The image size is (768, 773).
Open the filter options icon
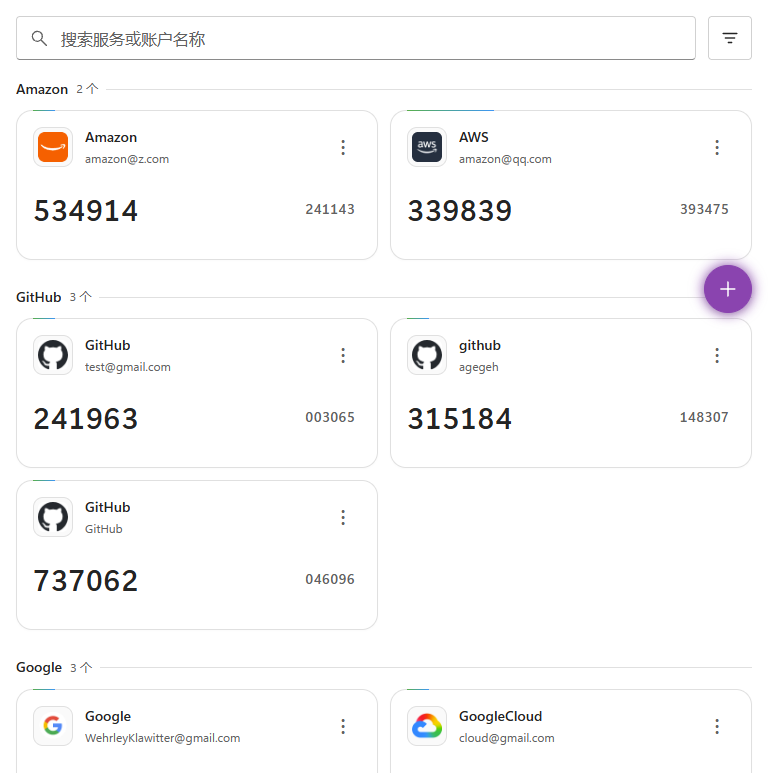click(730, 38)
